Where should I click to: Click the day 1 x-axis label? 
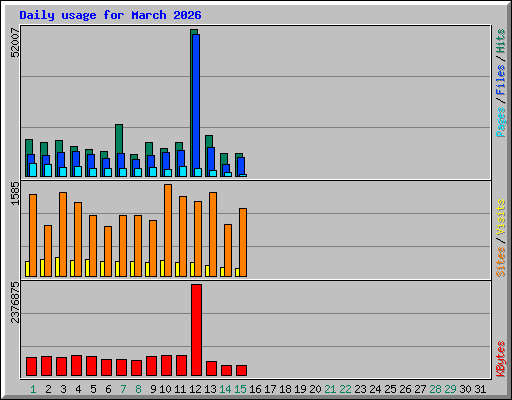coord(33,389)
